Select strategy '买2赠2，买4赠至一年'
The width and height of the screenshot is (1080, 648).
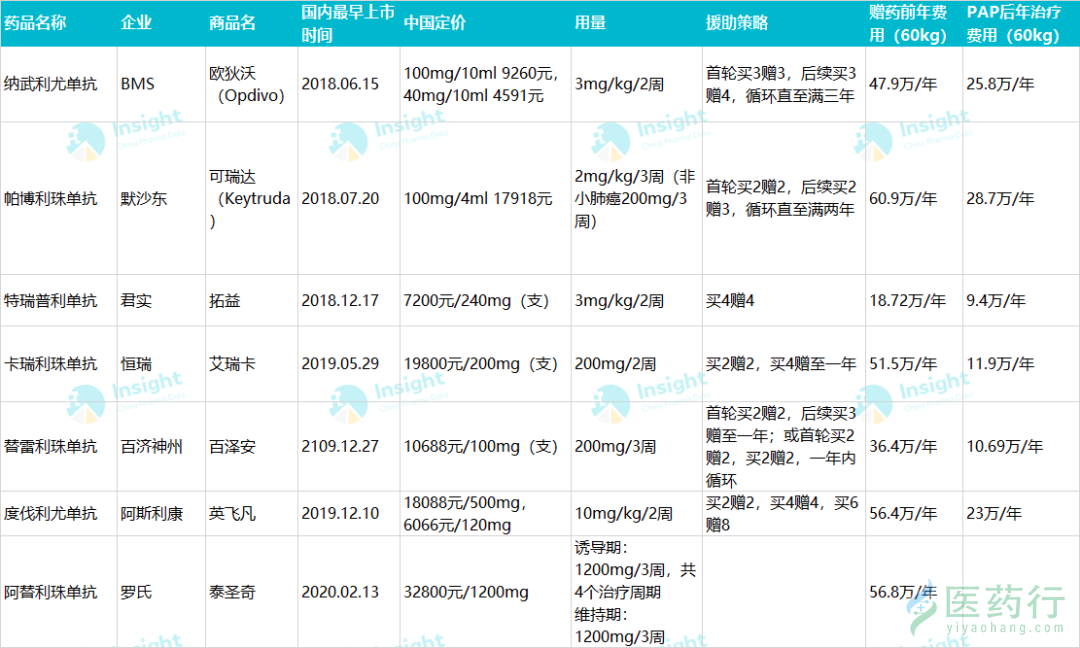point(781,364)
